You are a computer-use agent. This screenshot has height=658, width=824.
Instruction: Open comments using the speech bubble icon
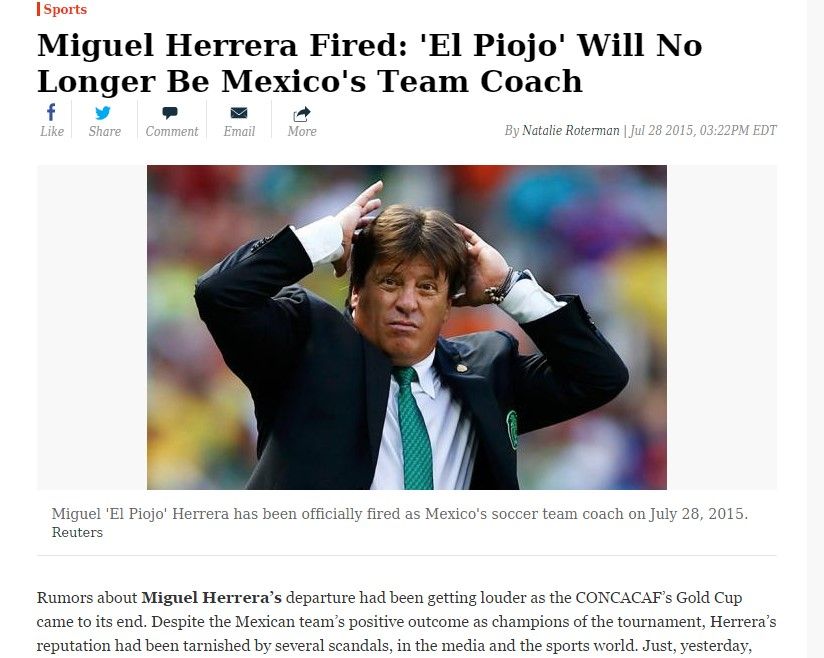click(x=170, y=112)
